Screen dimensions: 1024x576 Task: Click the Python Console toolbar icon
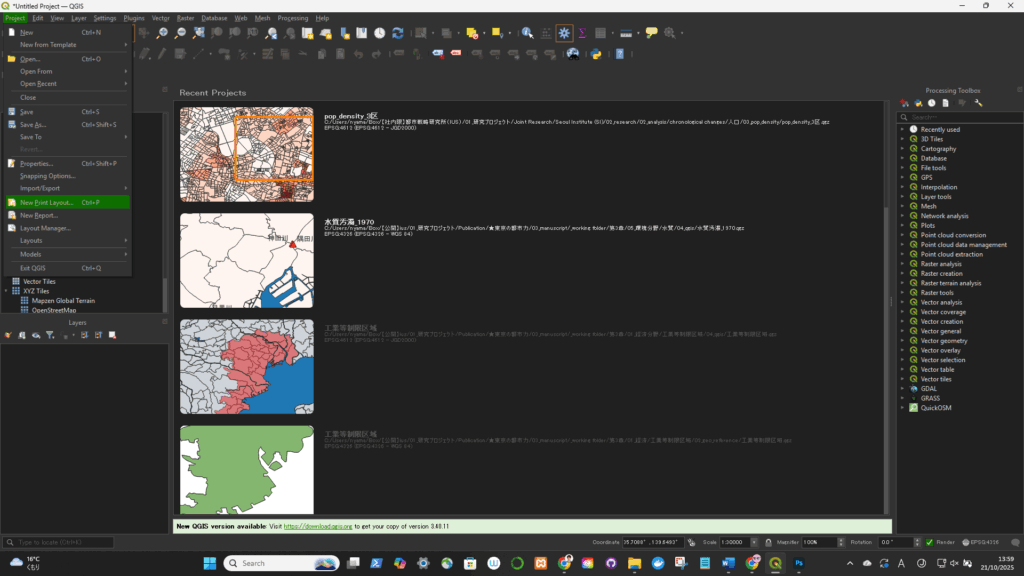coord(597,54)
